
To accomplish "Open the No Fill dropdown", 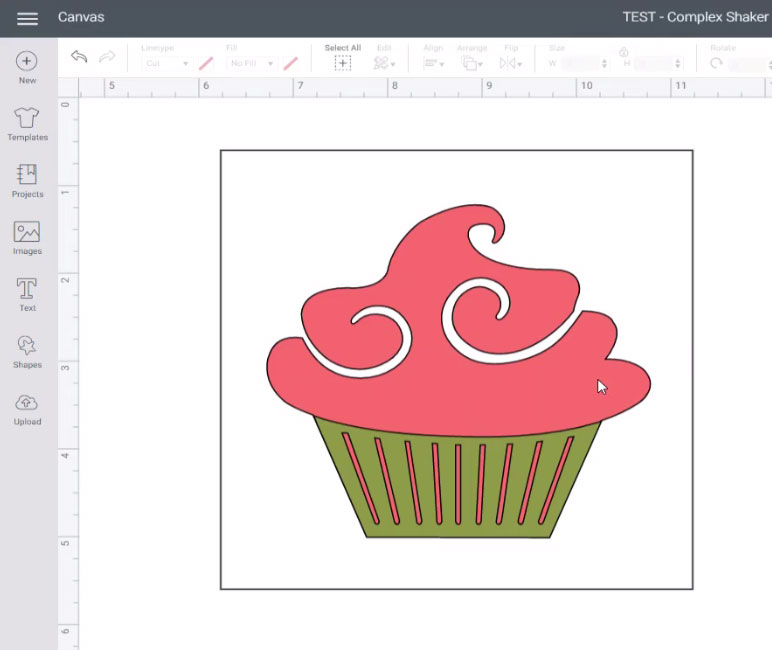I will point(252,63).
